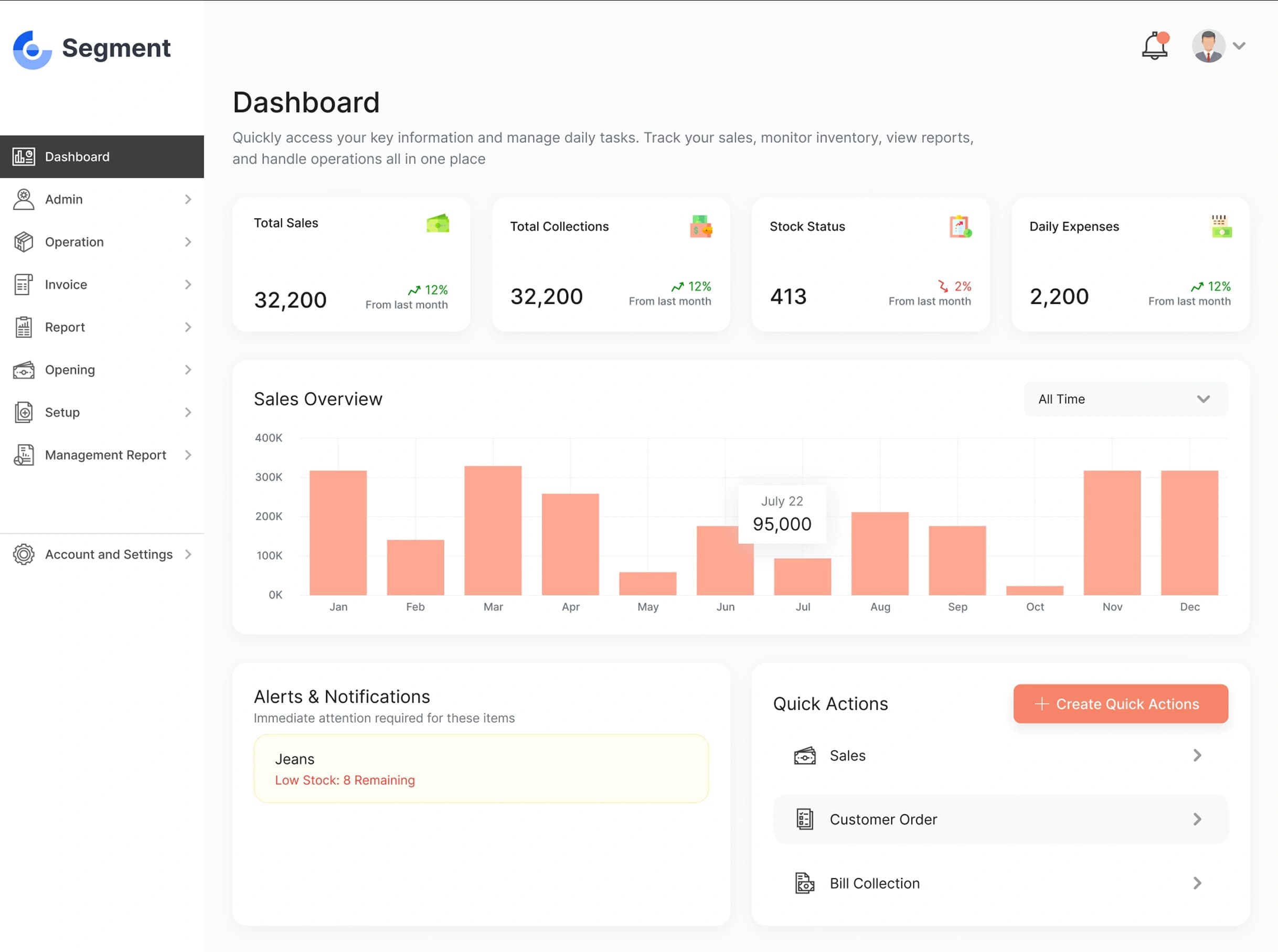
Task: Click the Daily Expenses calendar icon
Action: [1220, 227]
